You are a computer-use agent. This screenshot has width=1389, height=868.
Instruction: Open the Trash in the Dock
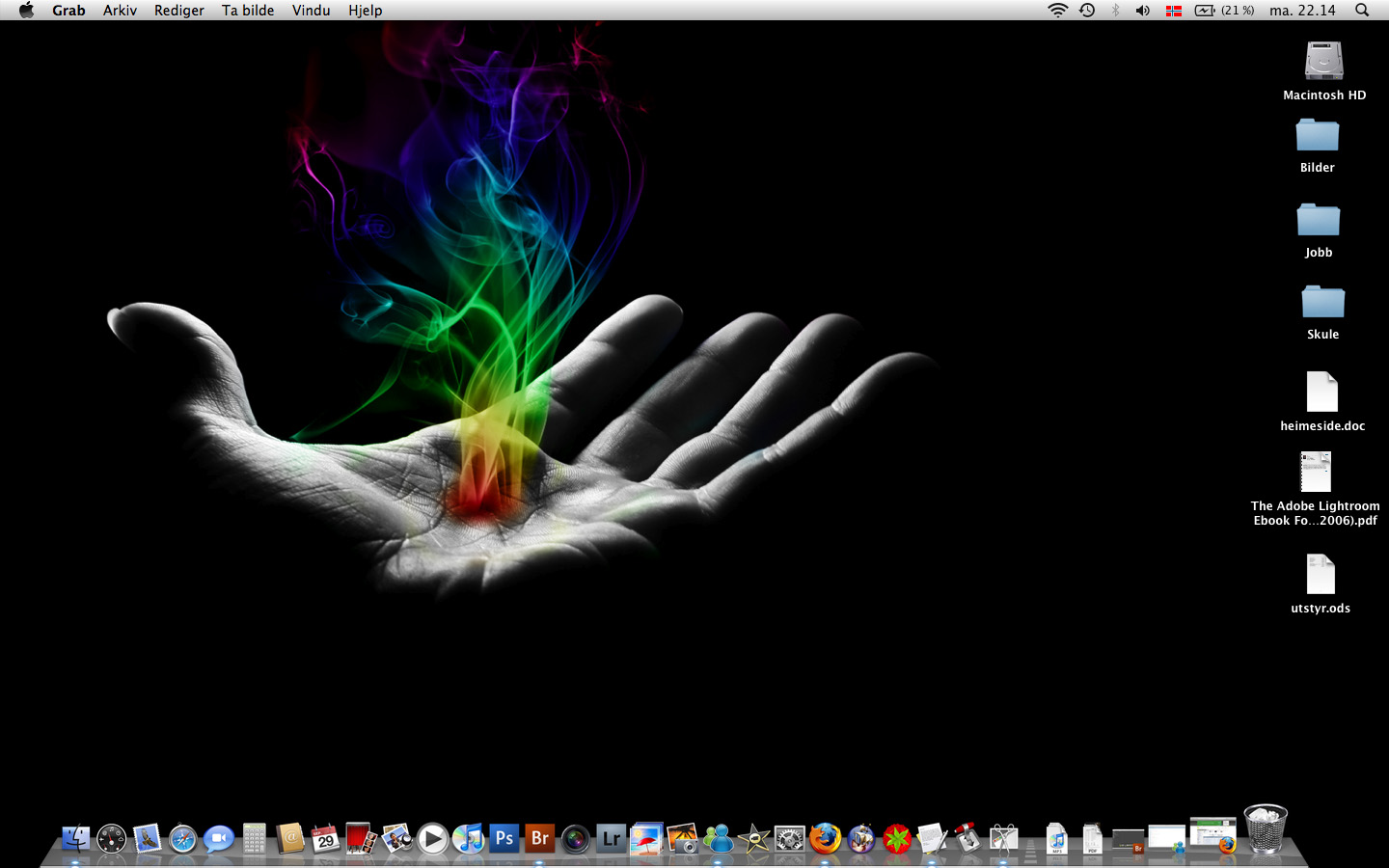click(1266, 829)
